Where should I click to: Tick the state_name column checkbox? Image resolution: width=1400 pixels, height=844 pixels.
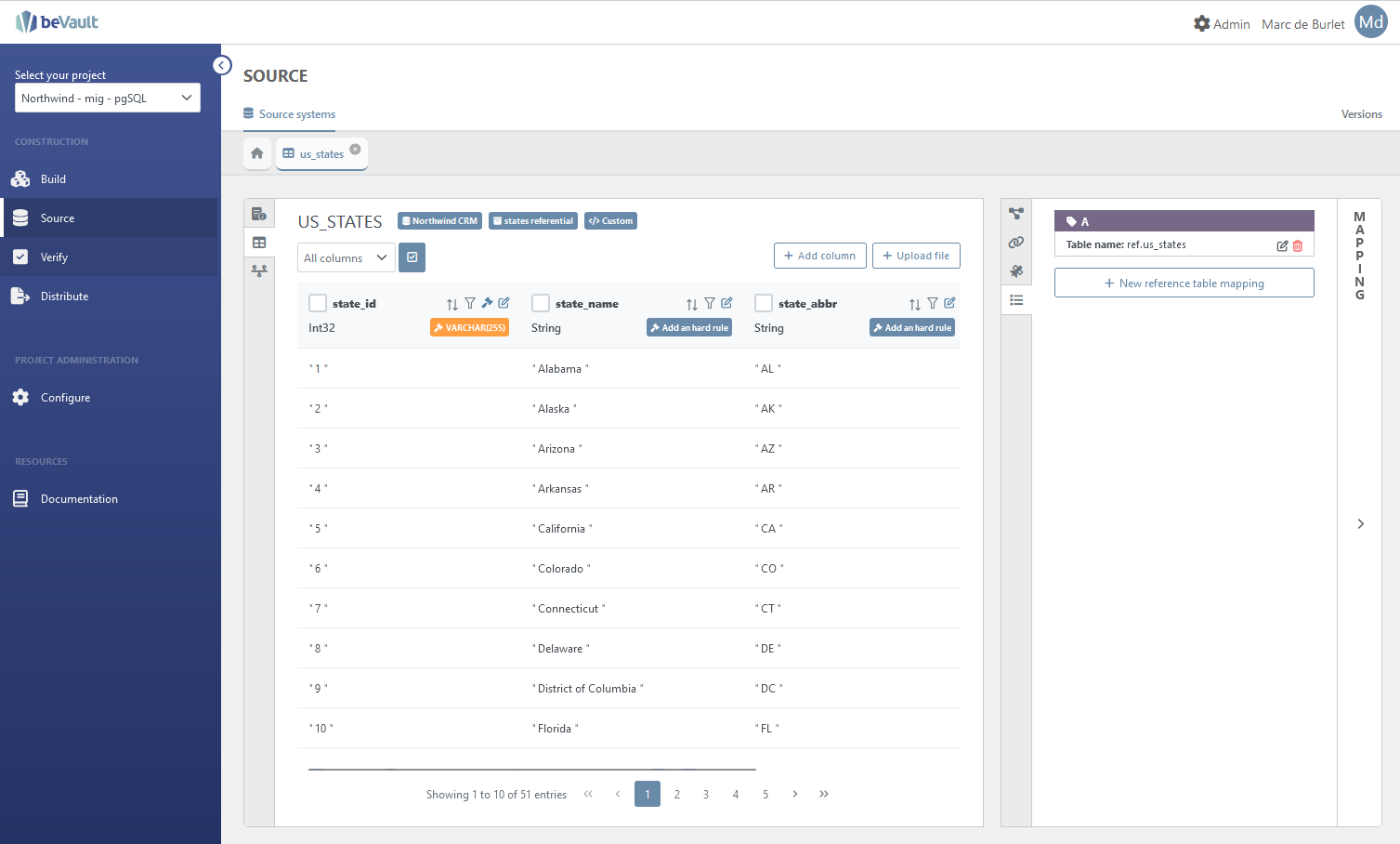[541, 303]
